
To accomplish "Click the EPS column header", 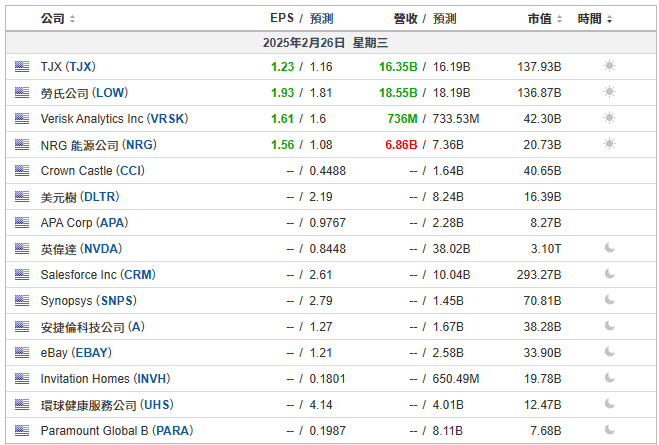I will 282,18.
